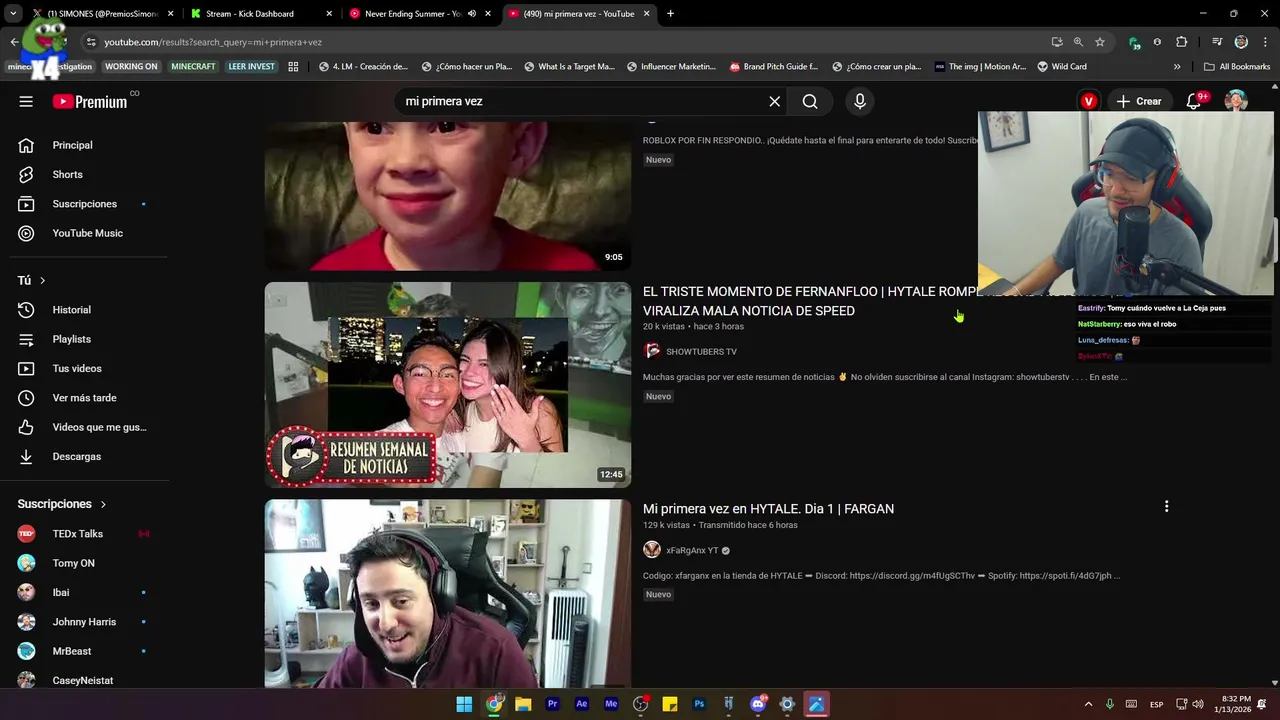Open the browser extensions puzzle icon
The height and width of the screenshot is (720, 1280).
click(x=1182, y=42)
